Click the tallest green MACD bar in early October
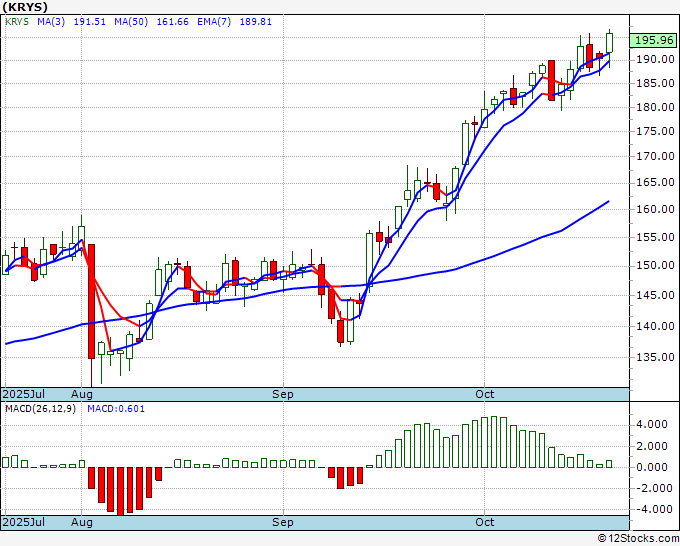The height and width of the screenshot is (546, 680). (x=494, y=442)
